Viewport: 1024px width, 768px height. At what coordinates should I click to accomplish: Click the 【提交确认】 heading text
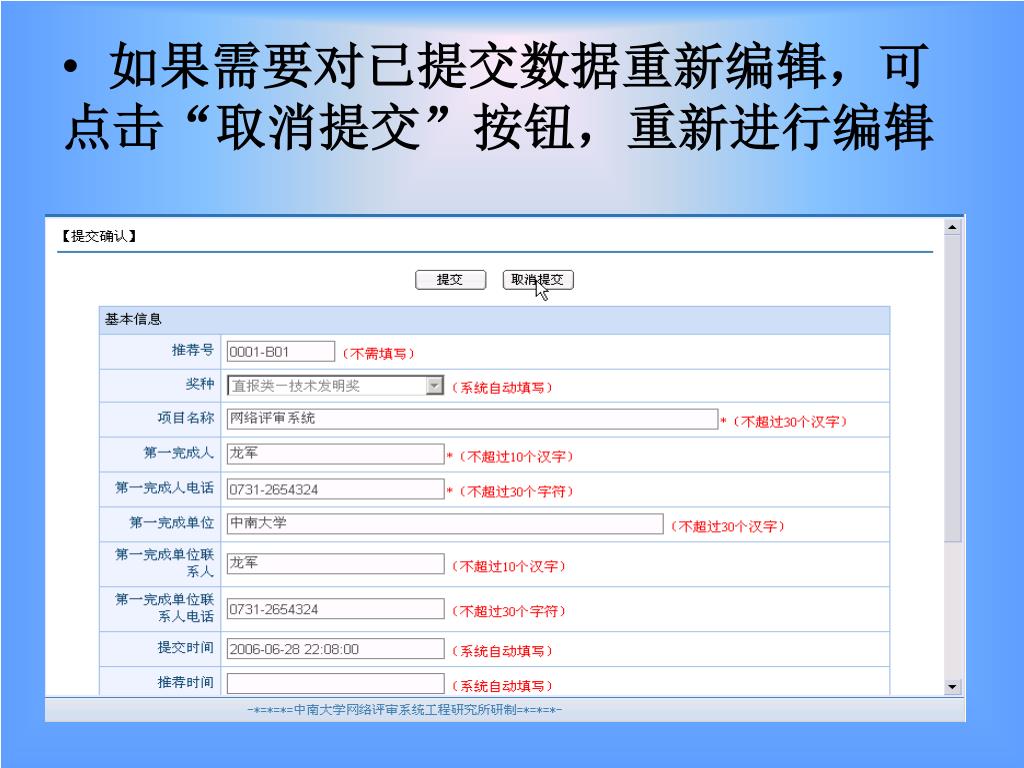tap(99, 236)
